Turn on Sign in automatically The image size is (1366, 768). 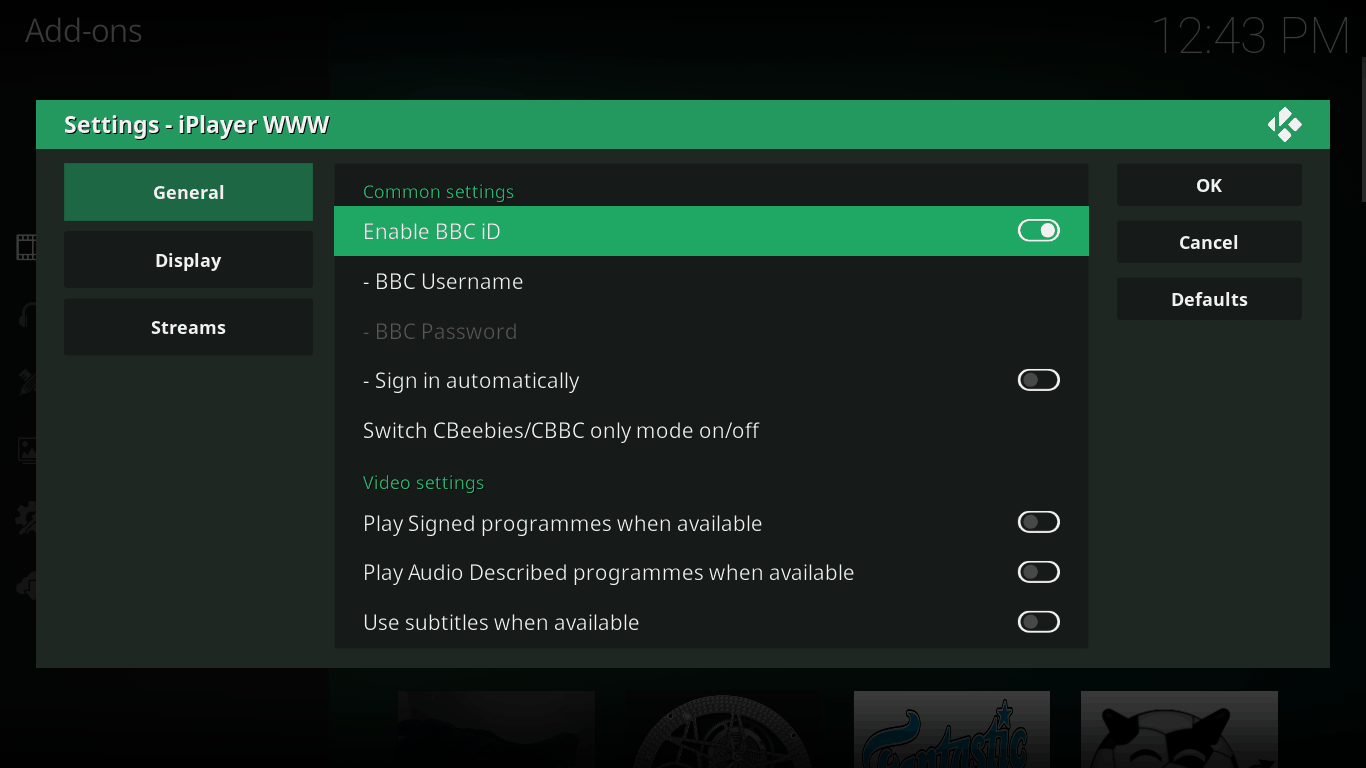(x=1038, y=380)
